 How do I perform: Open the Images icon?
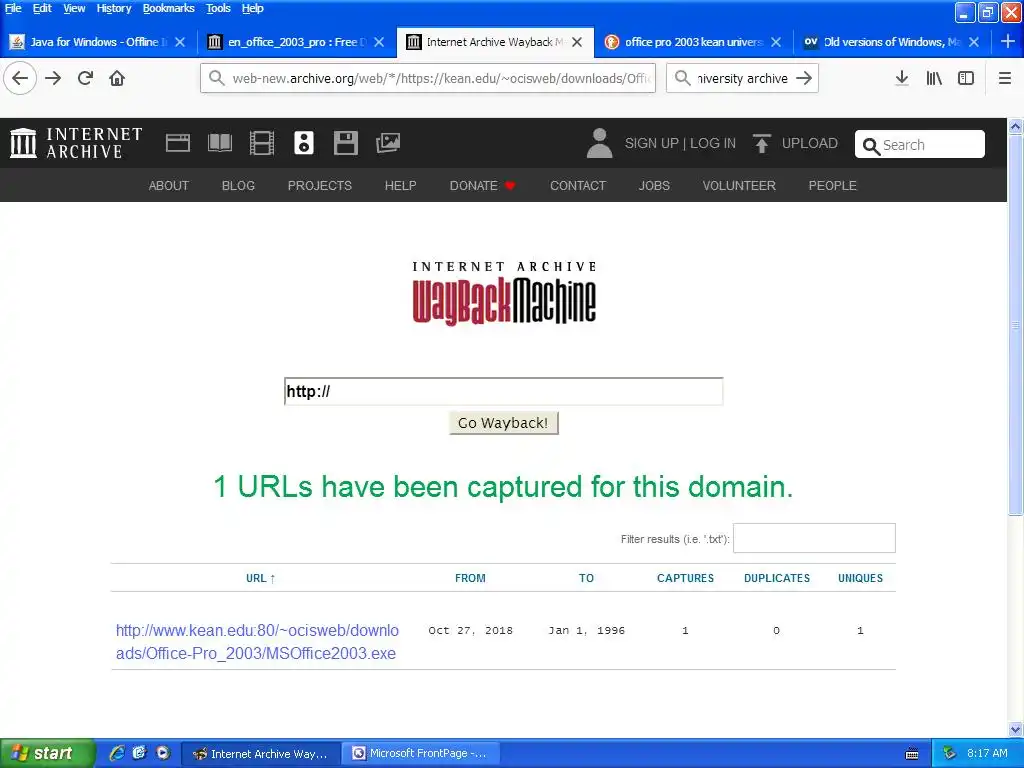pos(388,143)
